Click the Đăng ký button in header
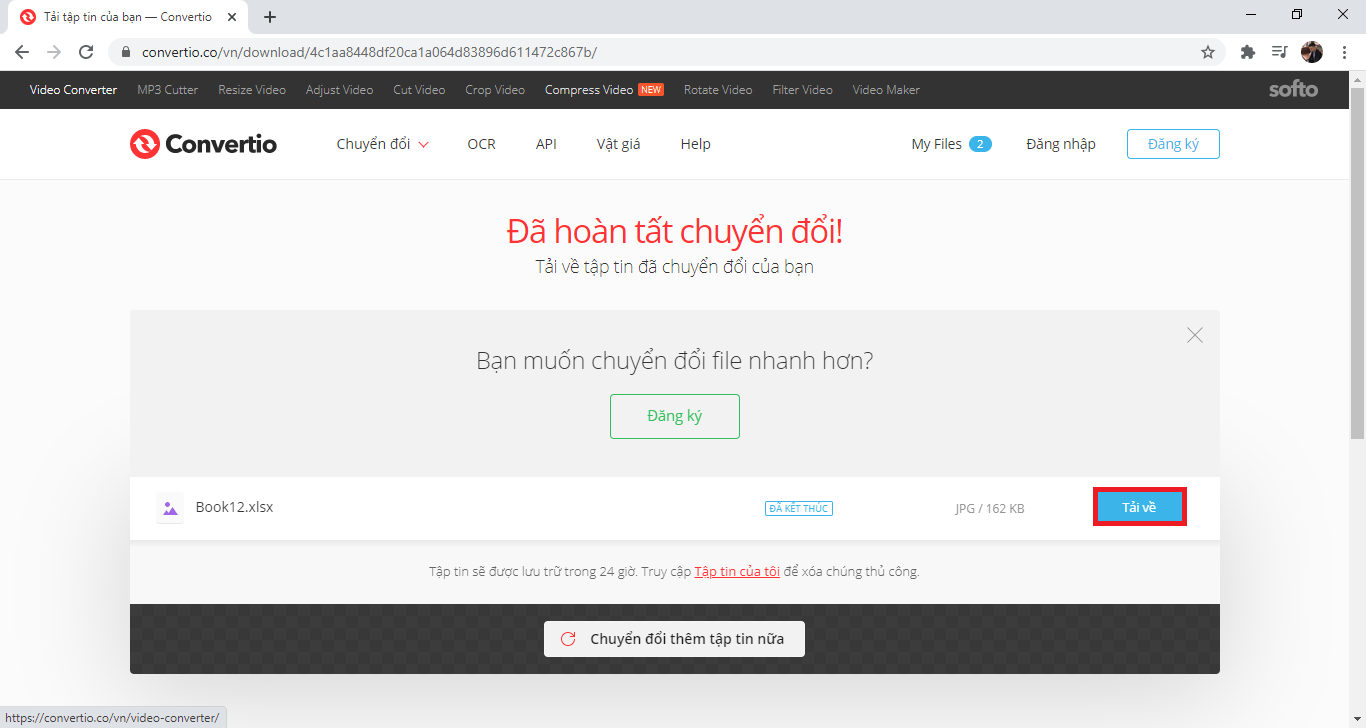The height and width of the screenshot is (728, 1366). click(1173, 144)
